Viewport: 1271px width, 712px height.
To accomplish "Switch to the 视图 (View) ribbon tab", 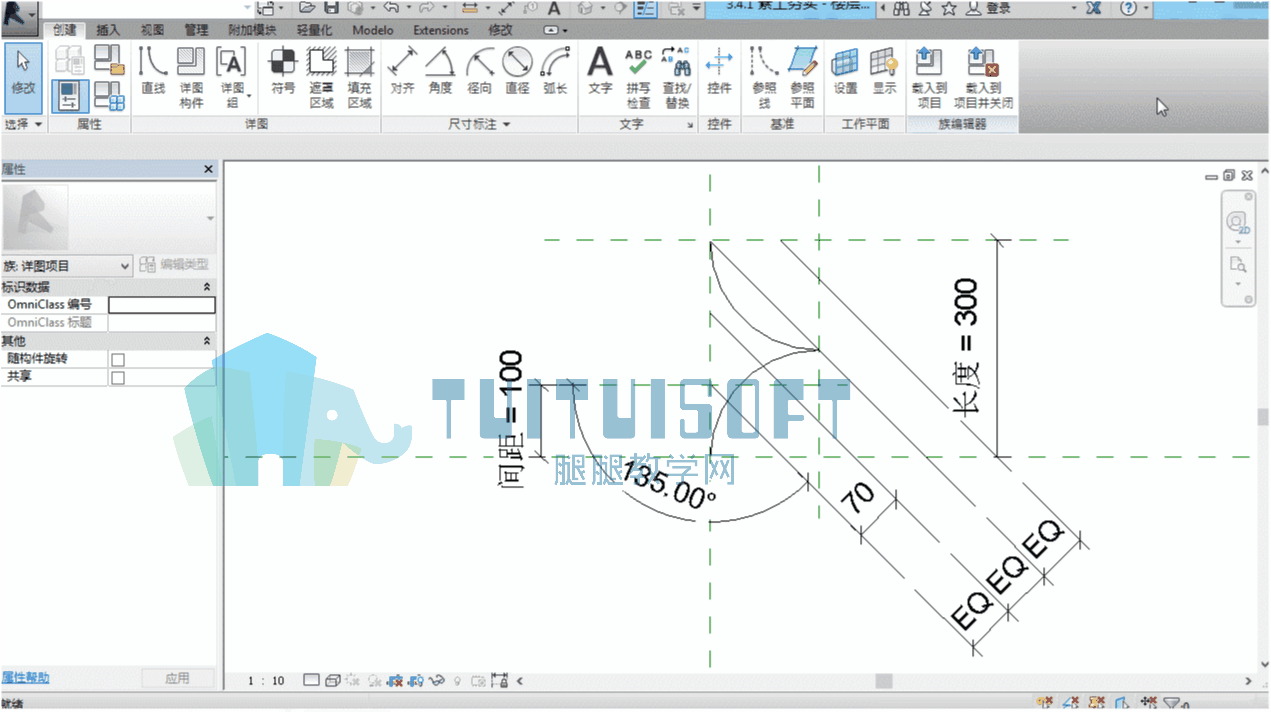I will click(152, 30).
